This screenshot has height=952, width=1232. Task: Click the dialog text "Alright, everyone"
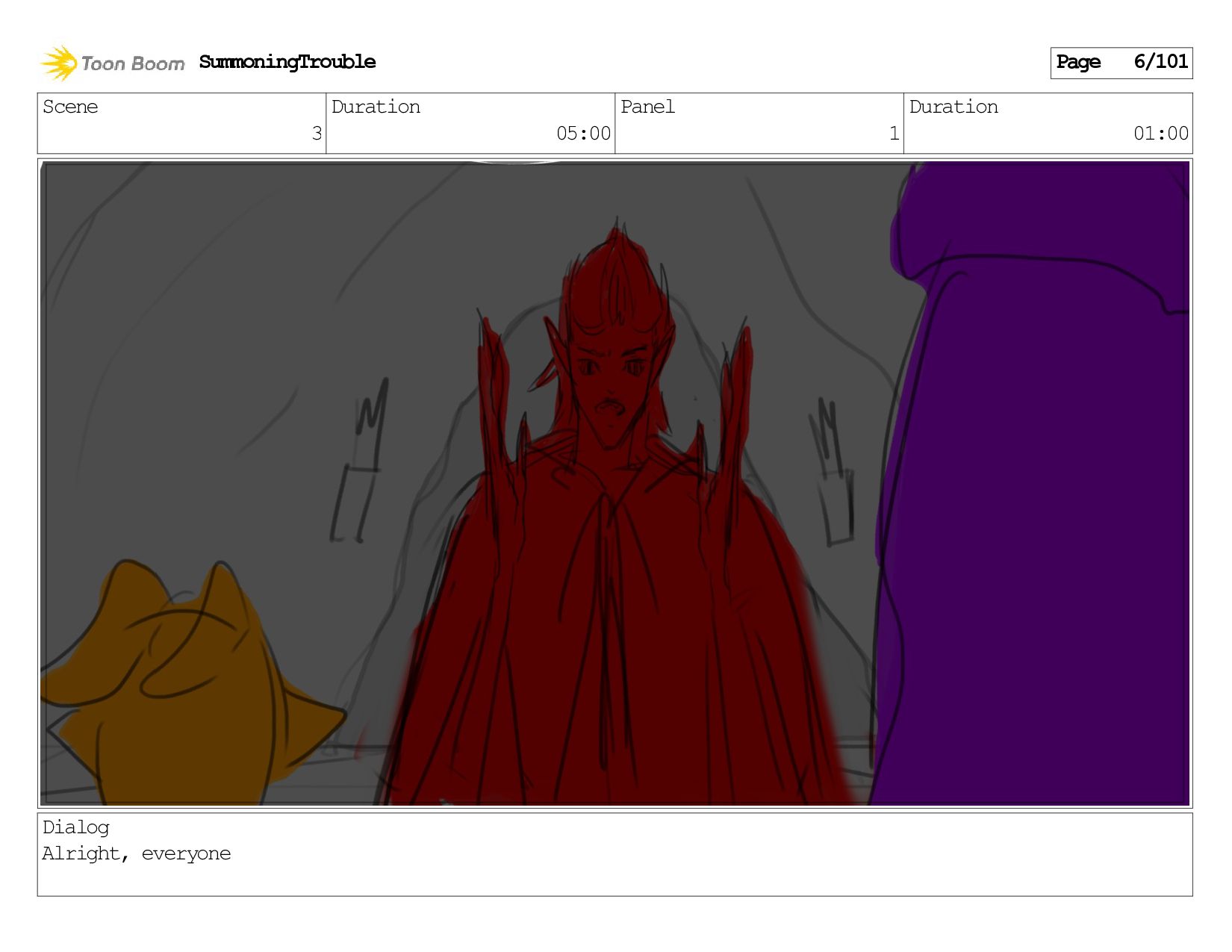coord(137,853)
